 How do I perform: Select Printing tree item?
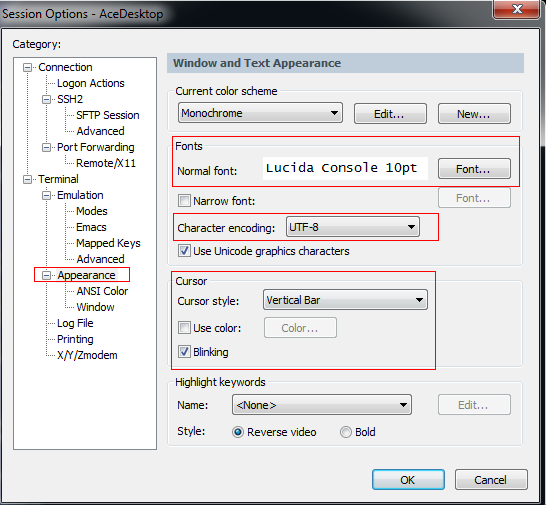(x=75, y=339)
